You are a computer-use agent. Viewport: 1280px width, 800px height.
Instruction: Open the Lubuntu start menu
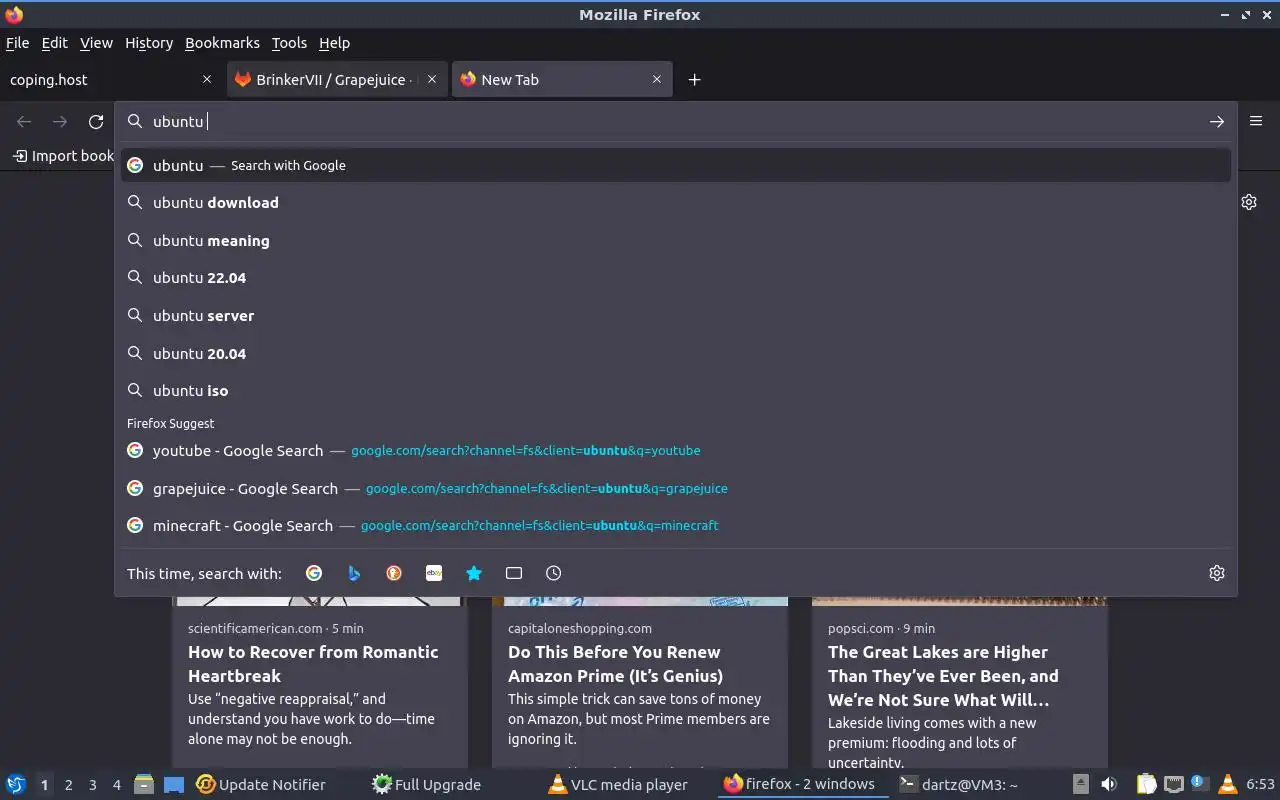pyautogui.click(x=16, y=784)
